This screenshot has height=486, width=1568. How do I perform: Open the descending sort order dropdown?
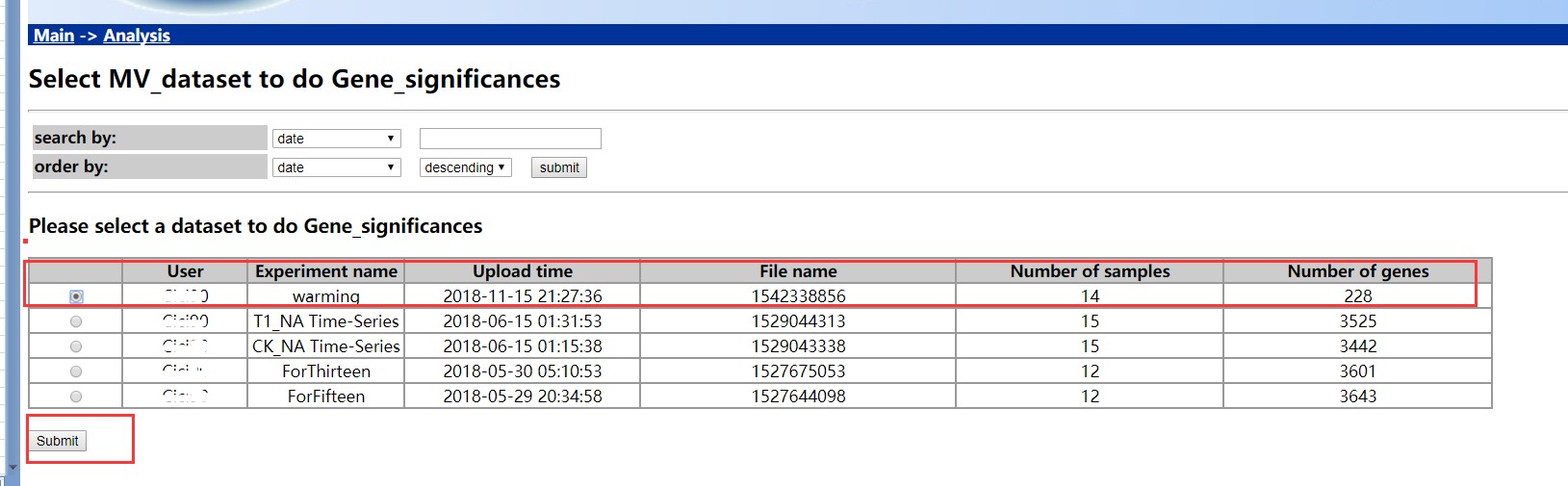pos(465,167)
